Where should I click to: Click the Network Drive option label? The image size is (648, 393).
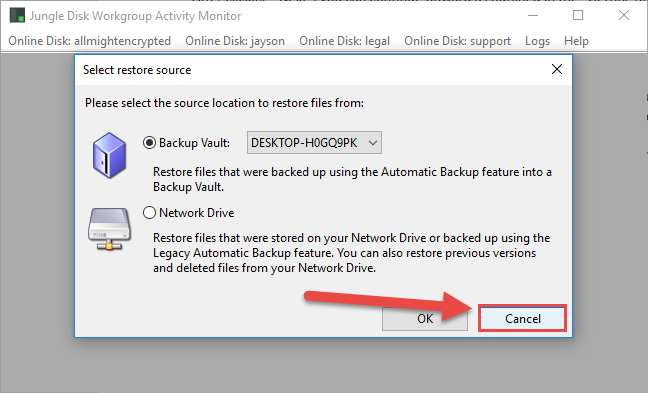[x=197, y=213]
